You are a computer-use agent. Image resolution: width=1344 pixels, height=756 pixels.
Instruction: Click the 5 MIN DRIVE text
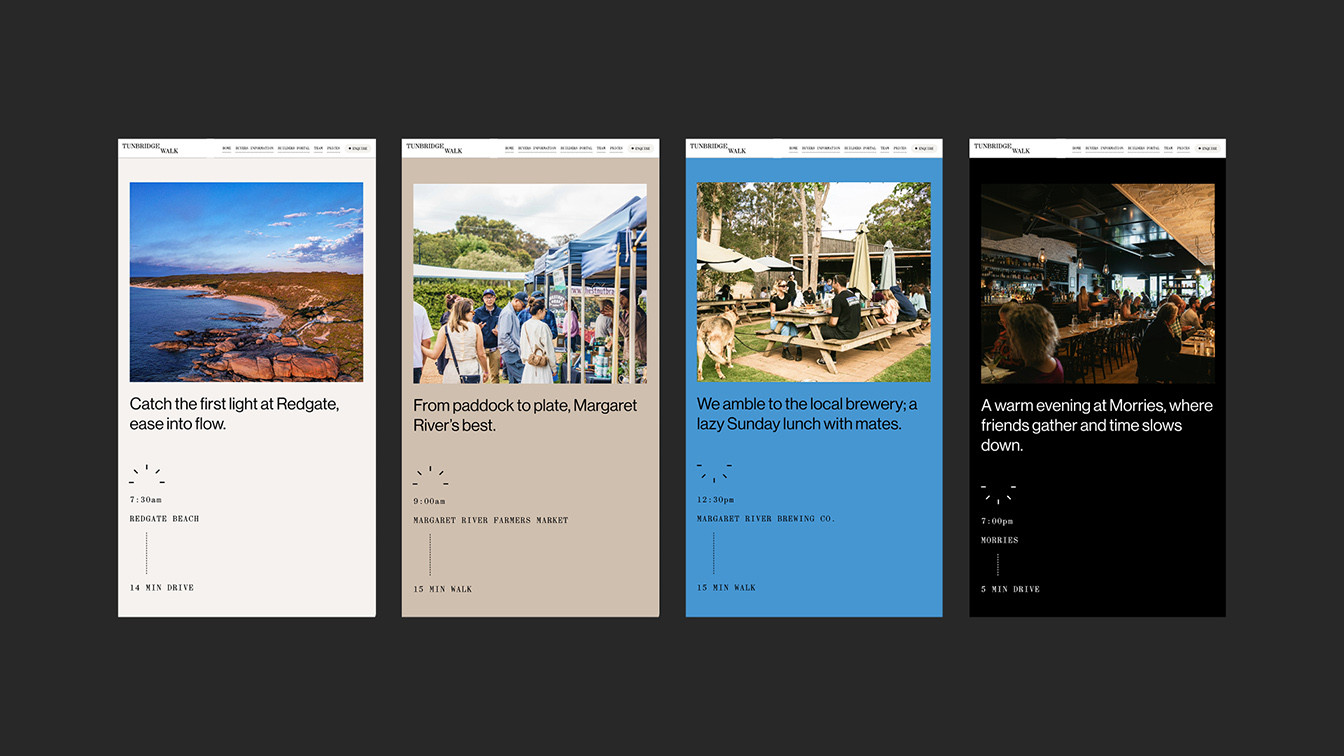tap(1011, 589)
